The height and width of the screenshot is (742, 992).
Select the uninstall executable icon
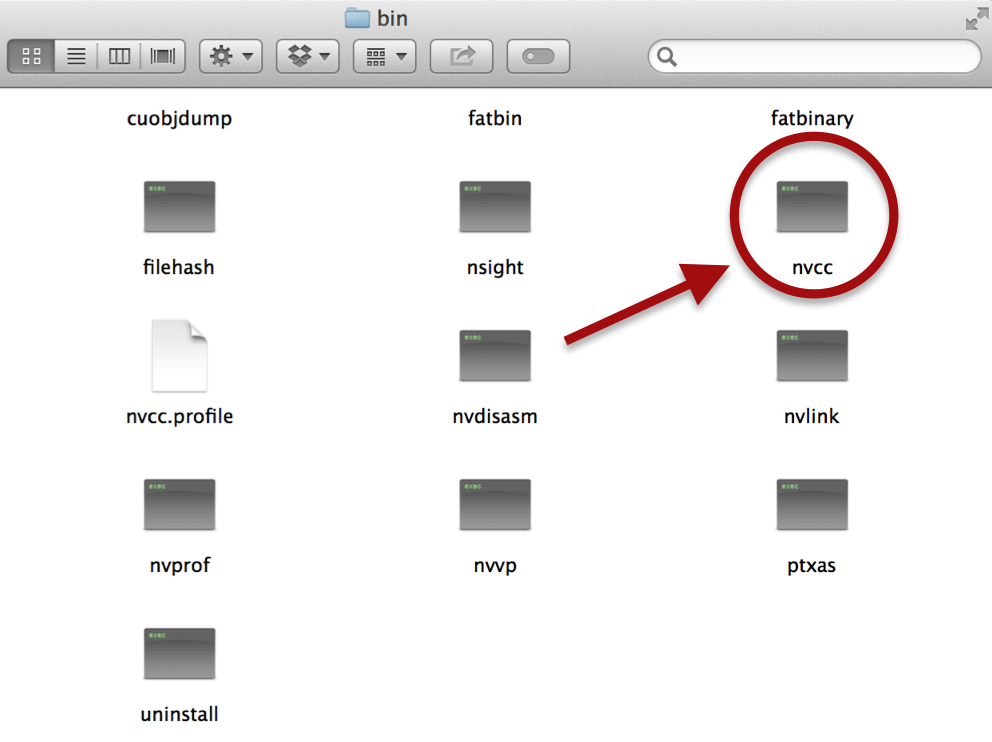coord(180,653)
